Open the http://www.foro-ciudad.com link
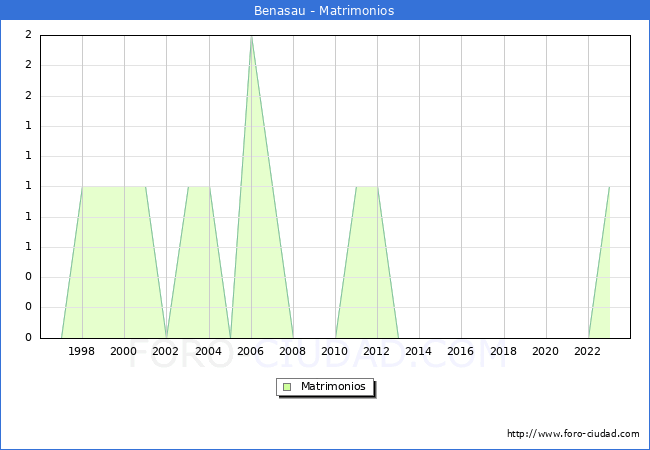Viewport: 650px width, 450px height. [x=573, y=434]
